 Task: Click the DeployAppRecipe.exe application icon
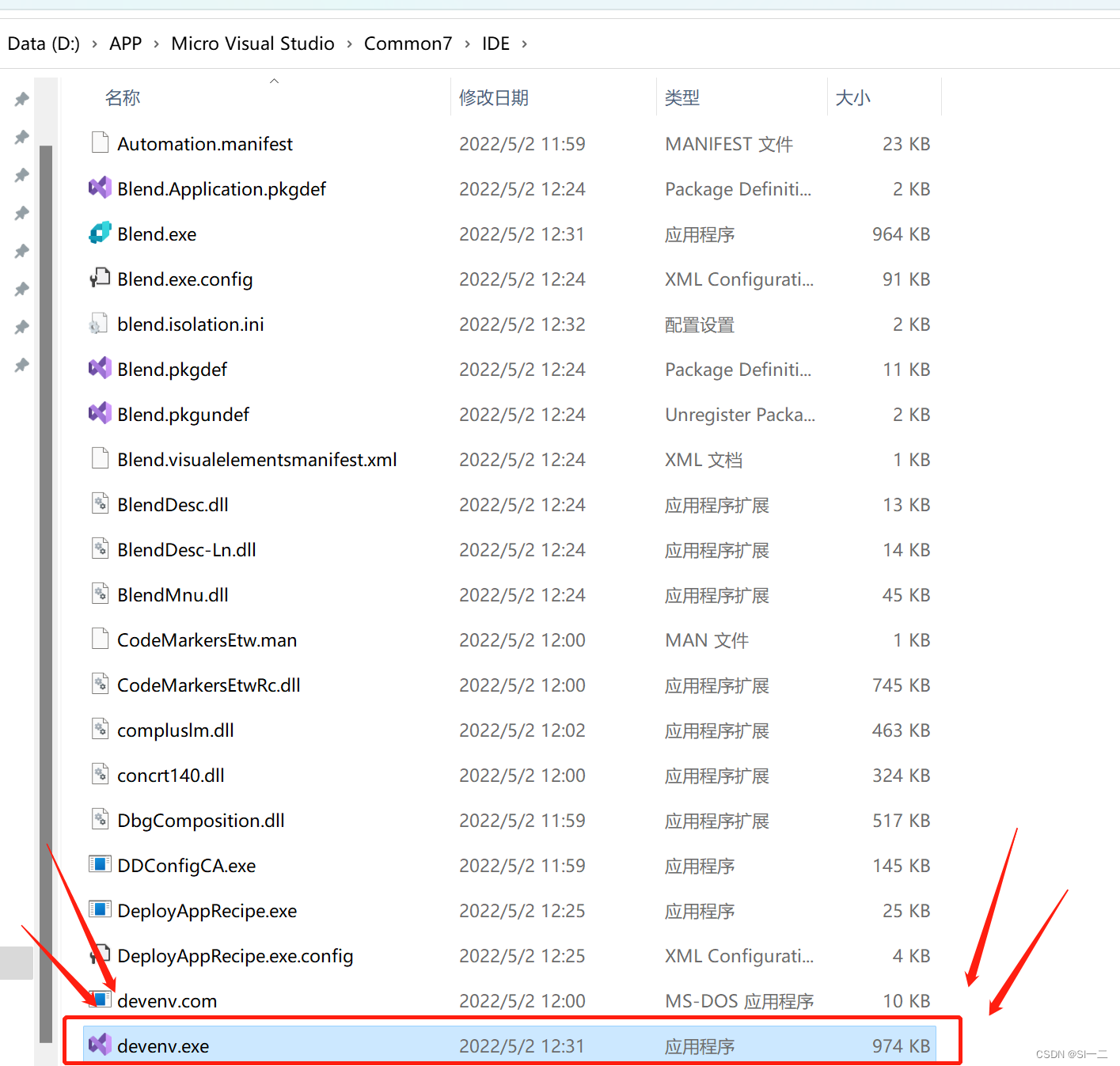(100, 909)
